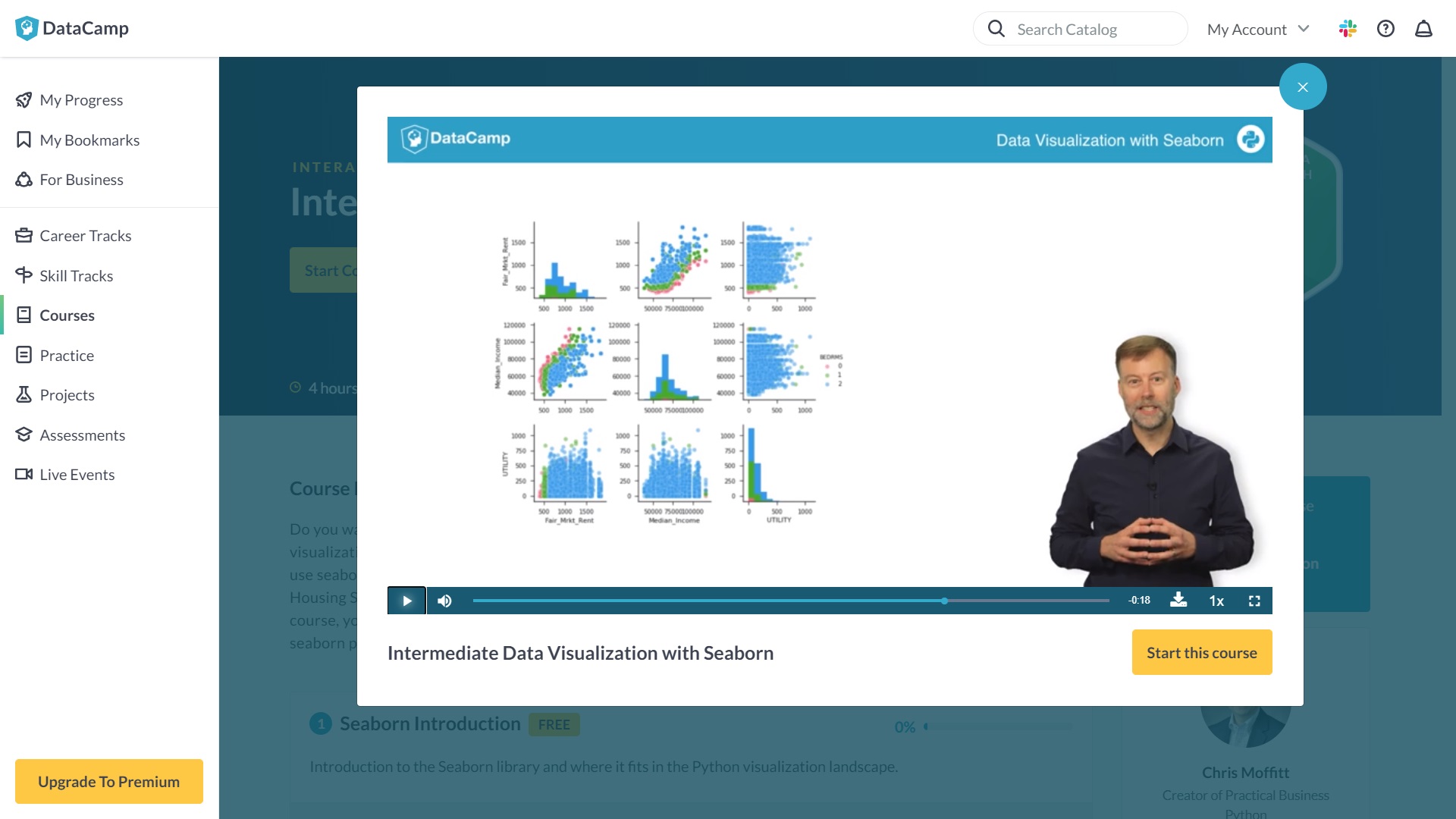Mute the video volume icon

(445, 601)
